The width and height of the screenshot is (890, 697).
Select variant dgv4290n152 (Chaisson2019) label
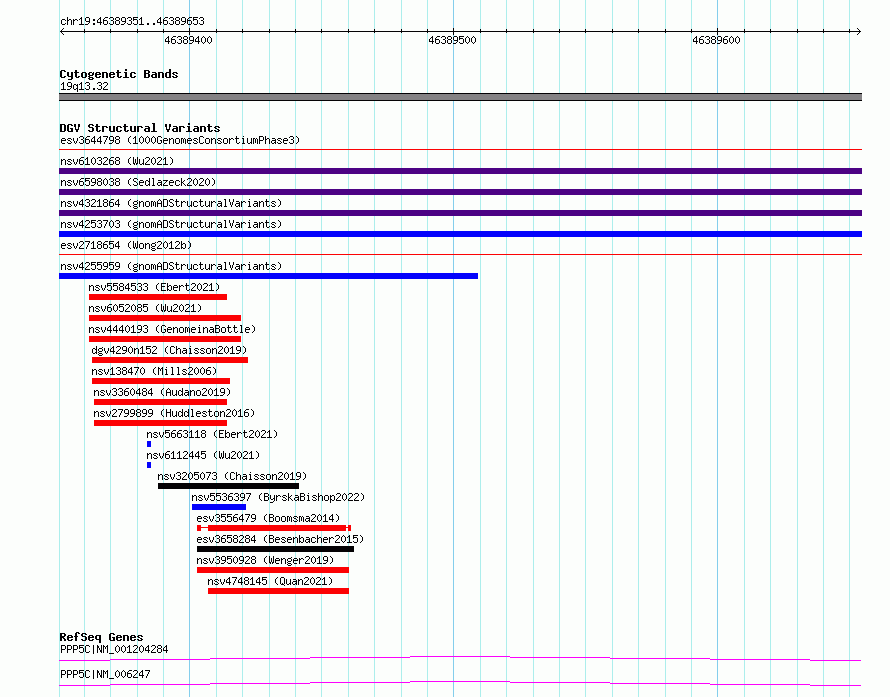tap(169, 350)
